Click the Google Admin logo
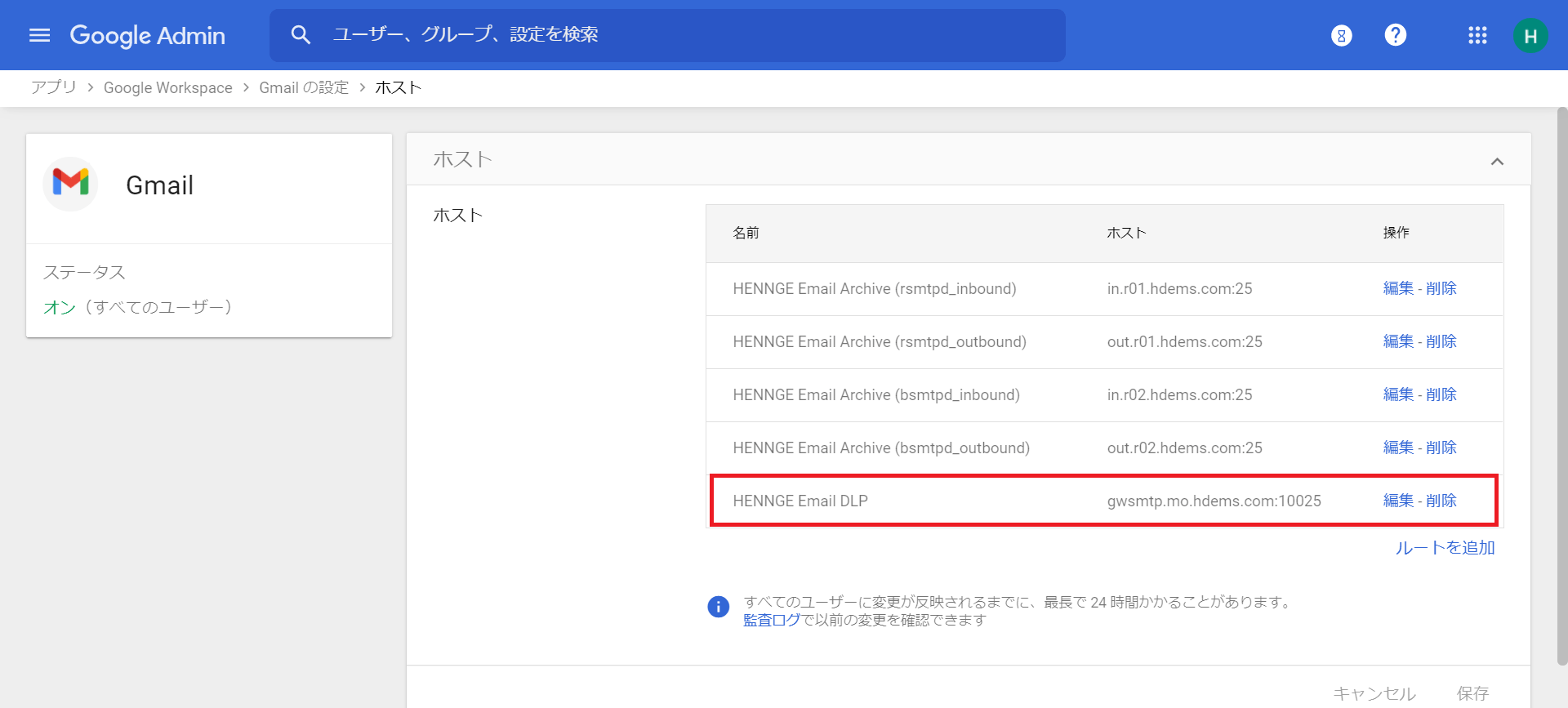1568x708 pixels. click(148, 35)
